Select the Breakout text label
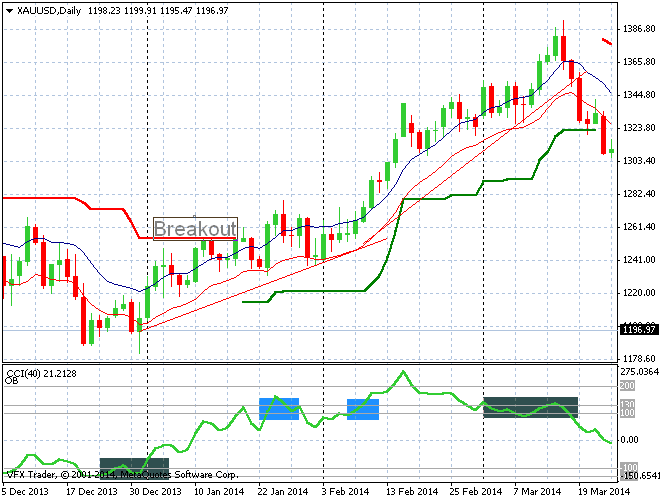Screen dimensions: 660x500 [x=196, y=228]
